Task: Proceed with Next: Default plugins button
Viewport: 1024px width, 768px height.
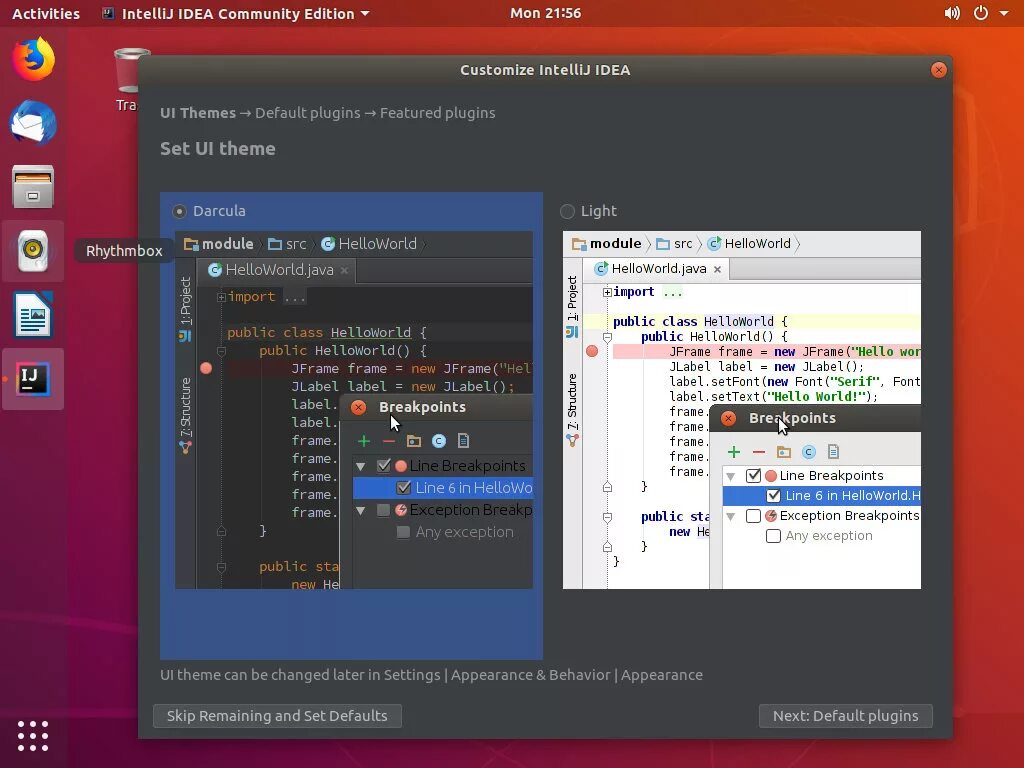Action: (846, 716)
